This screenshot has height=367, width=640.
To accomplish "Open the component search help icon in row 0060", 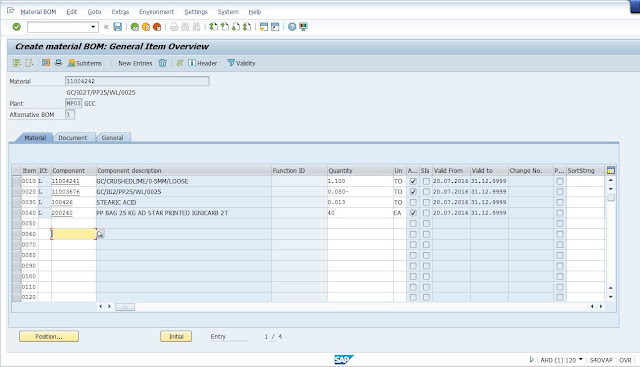I will 100,234.
